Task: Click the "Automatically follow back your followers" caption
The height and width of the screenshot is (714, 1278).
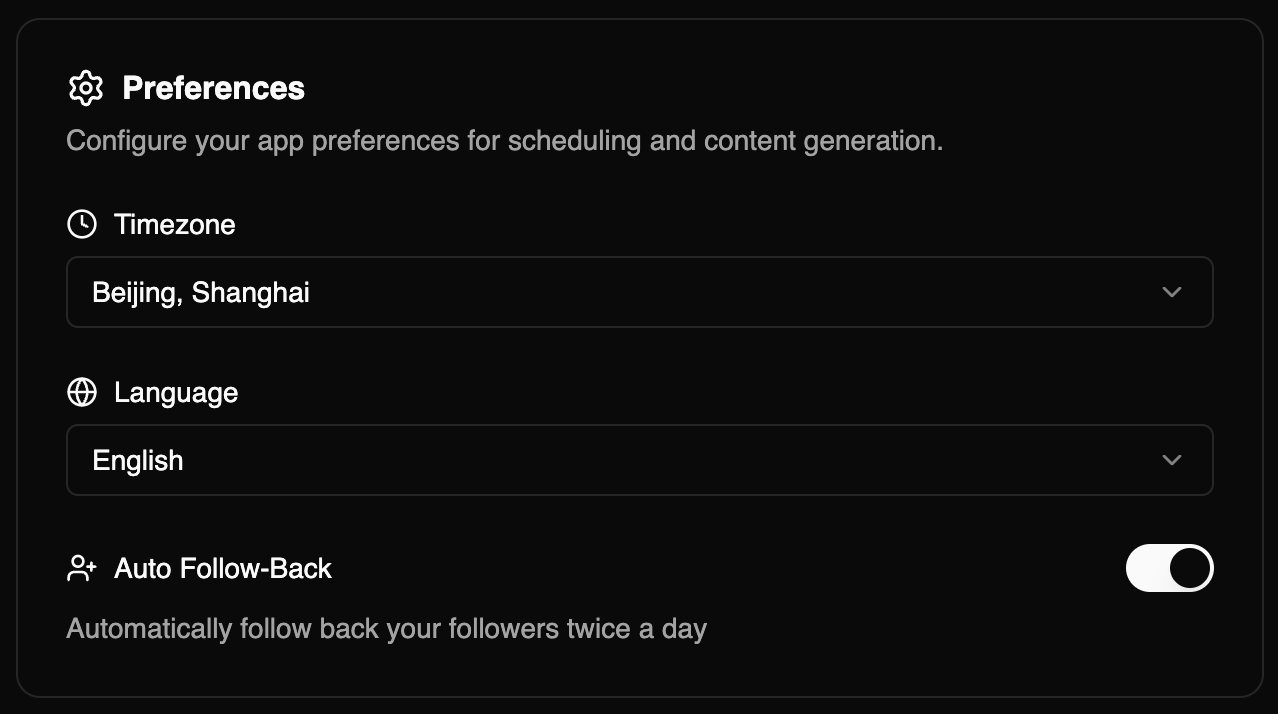Action: click(386, 629)
